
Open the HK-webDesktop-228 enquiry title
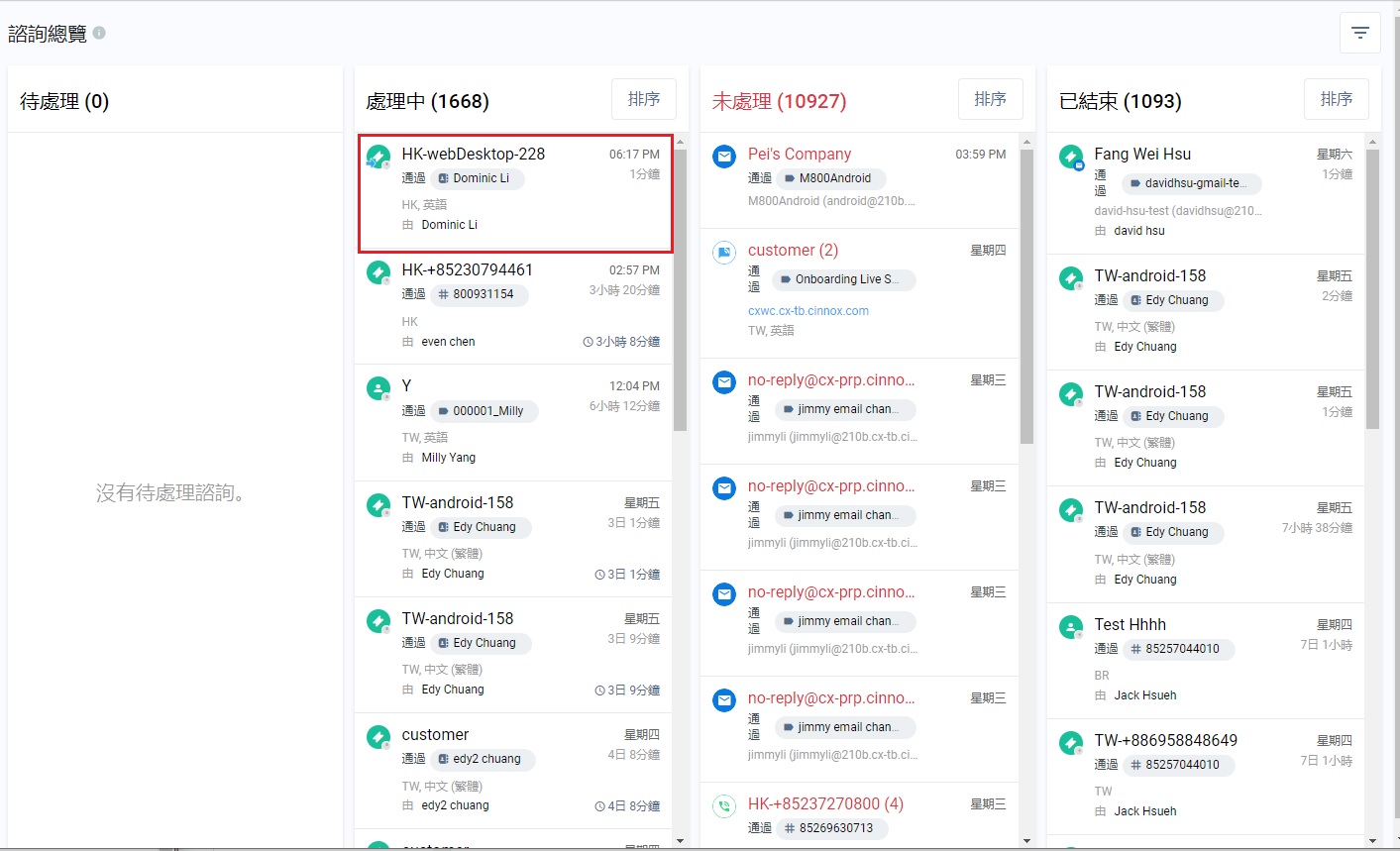pyautogui.click(x=474, y=154)
